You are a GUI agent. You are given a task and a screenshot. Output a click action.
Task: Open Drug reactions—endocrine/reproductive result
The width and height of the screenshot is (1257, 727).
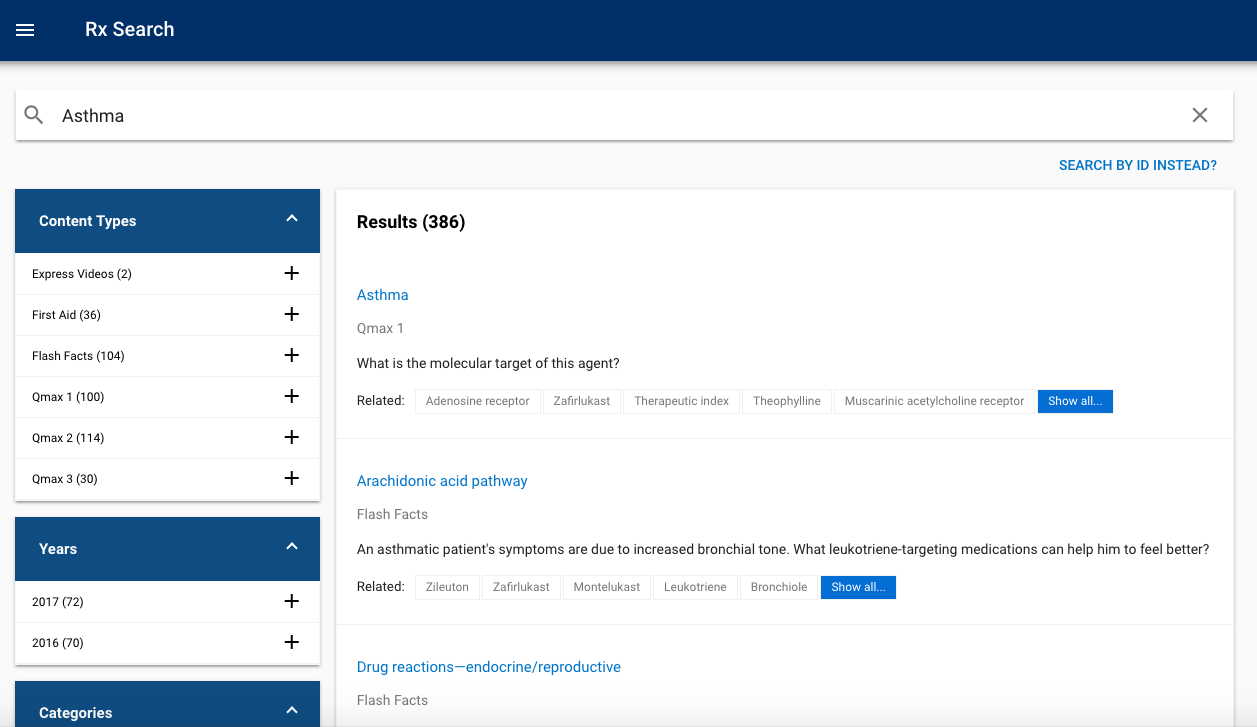(489, 667)
